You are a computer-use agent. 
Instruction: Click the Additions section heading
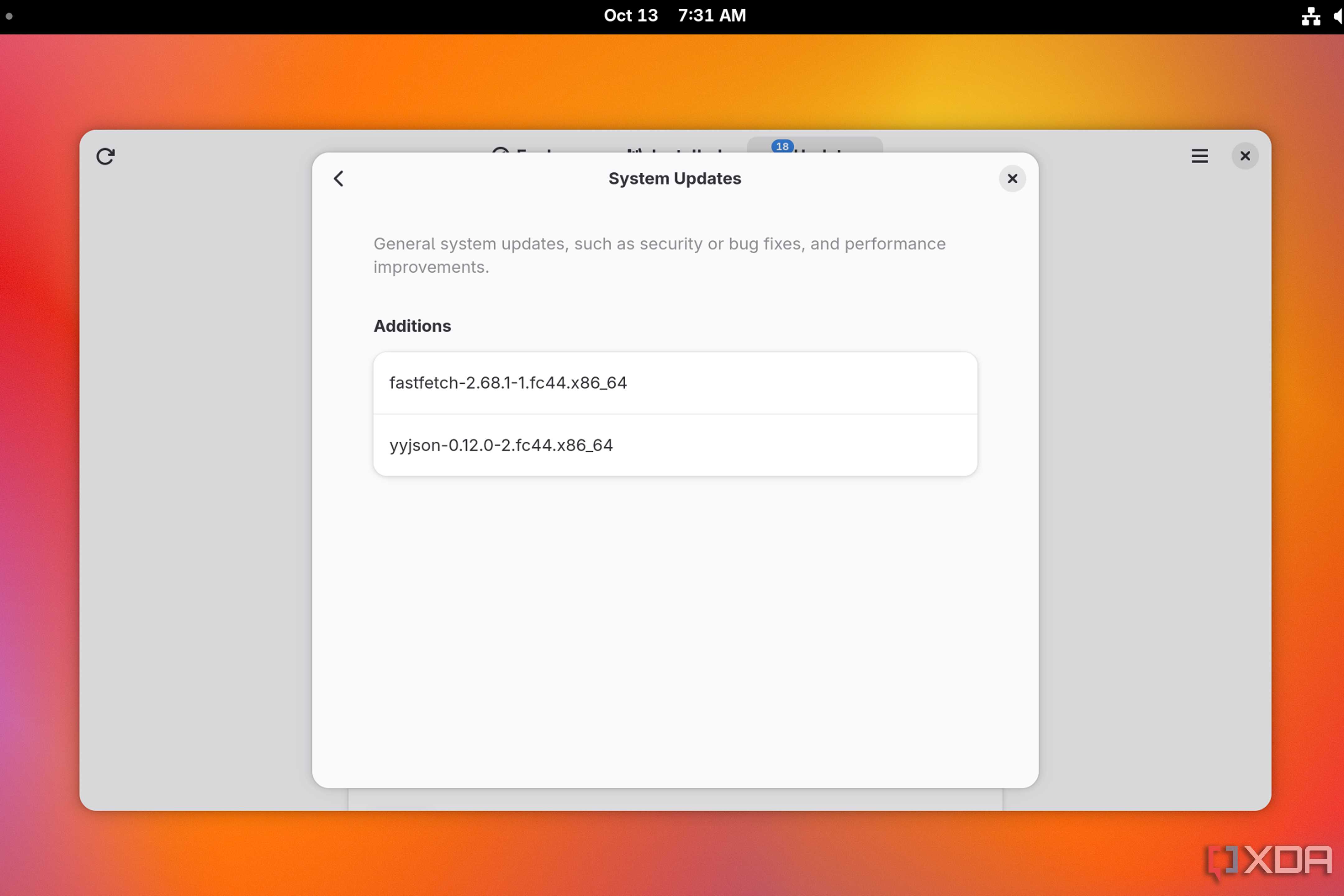pyautogui.click(x=412, y=326)
